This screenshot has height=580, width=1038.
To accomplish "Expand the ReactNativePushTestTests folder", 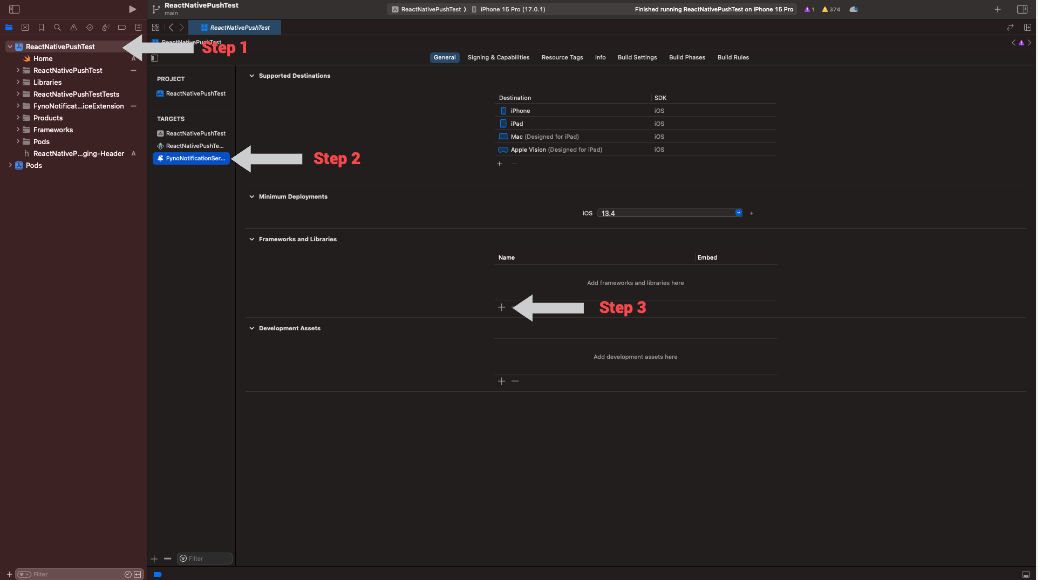I will click(x=18, y=94).
